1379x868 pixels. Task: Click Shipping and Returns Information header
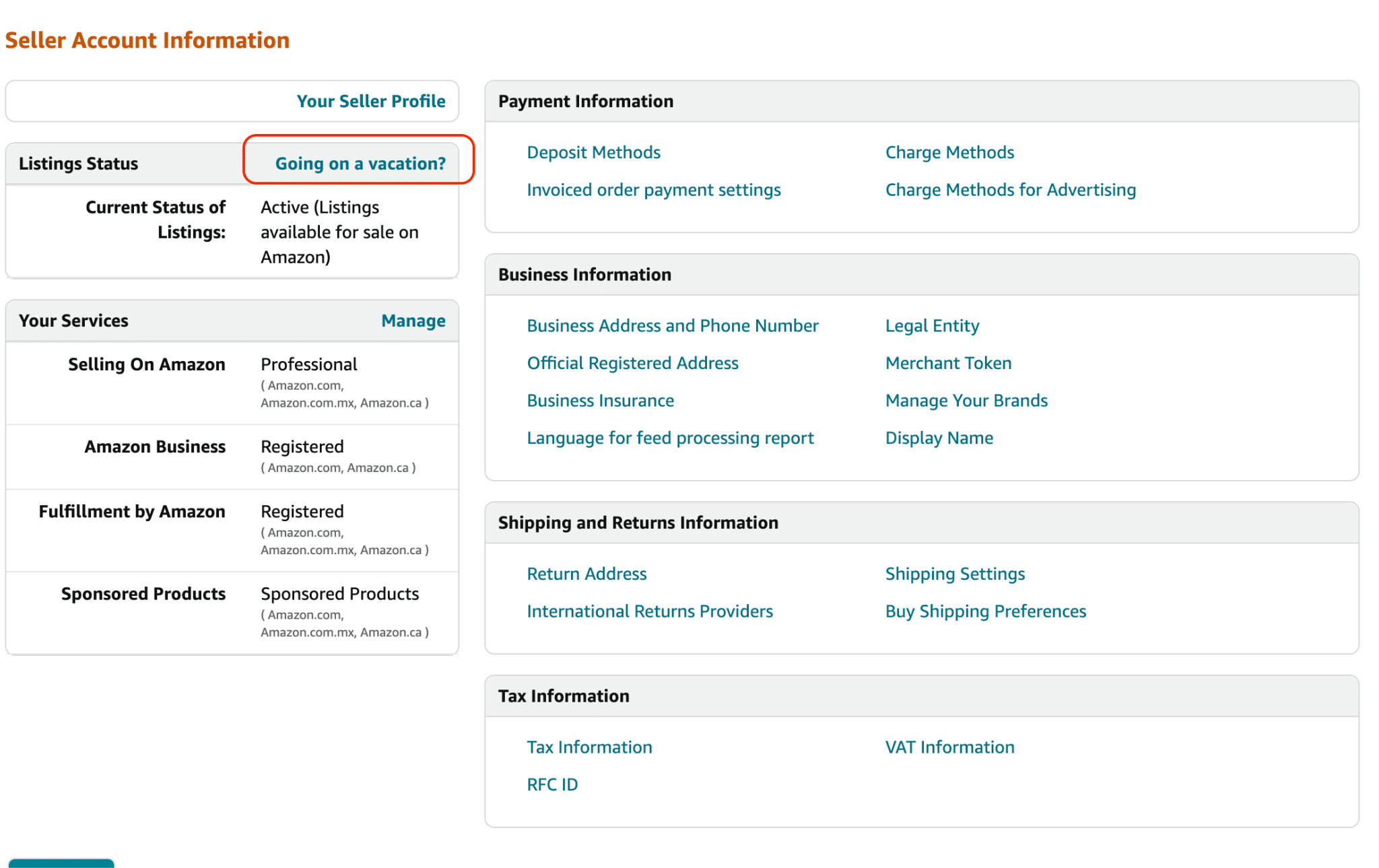(638, 523)
